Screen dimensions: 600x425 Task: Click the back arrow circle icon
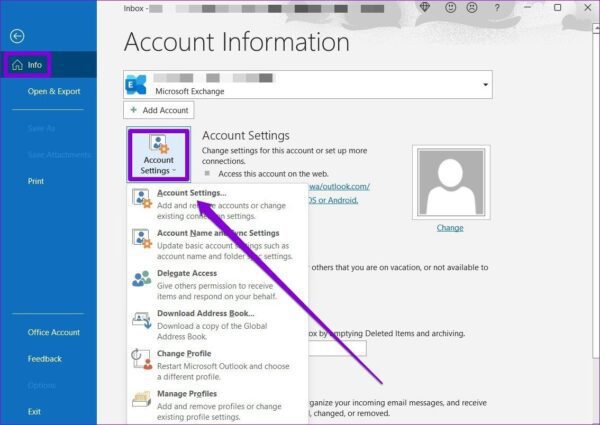(x=17, y=36)
